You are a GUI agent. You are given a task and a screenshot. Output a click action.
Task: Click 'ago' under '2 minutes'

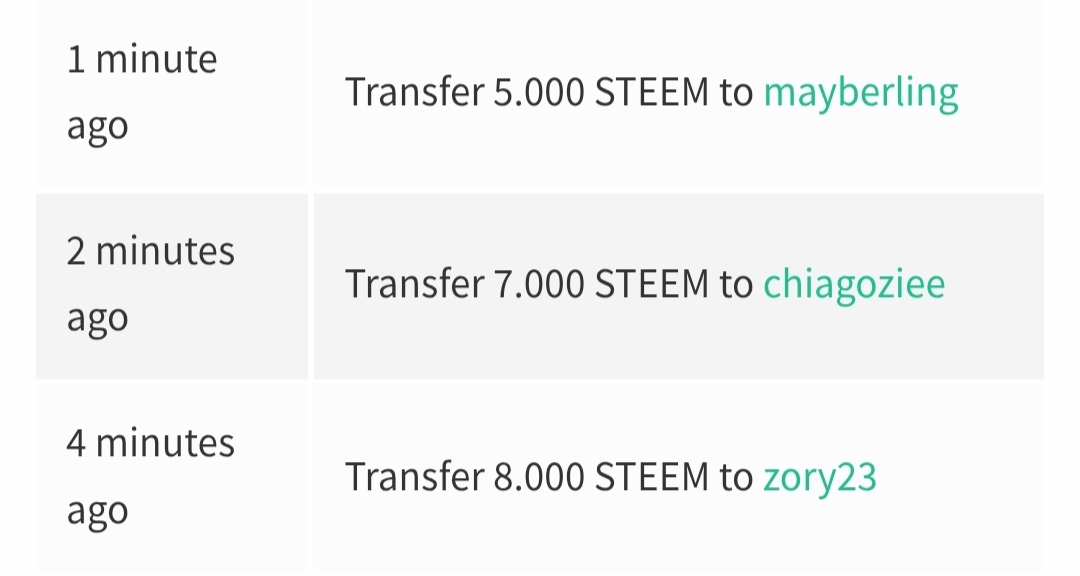[97, 320]
